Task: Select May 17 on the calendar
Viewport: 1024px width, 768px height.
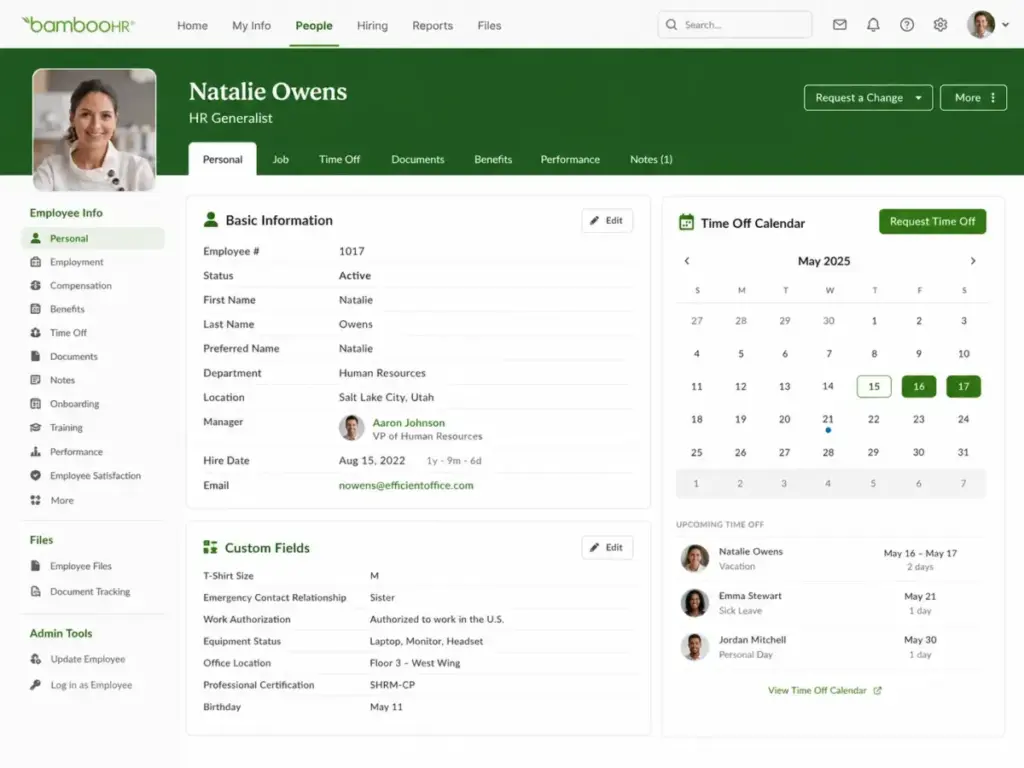Action: pos(963,387)
